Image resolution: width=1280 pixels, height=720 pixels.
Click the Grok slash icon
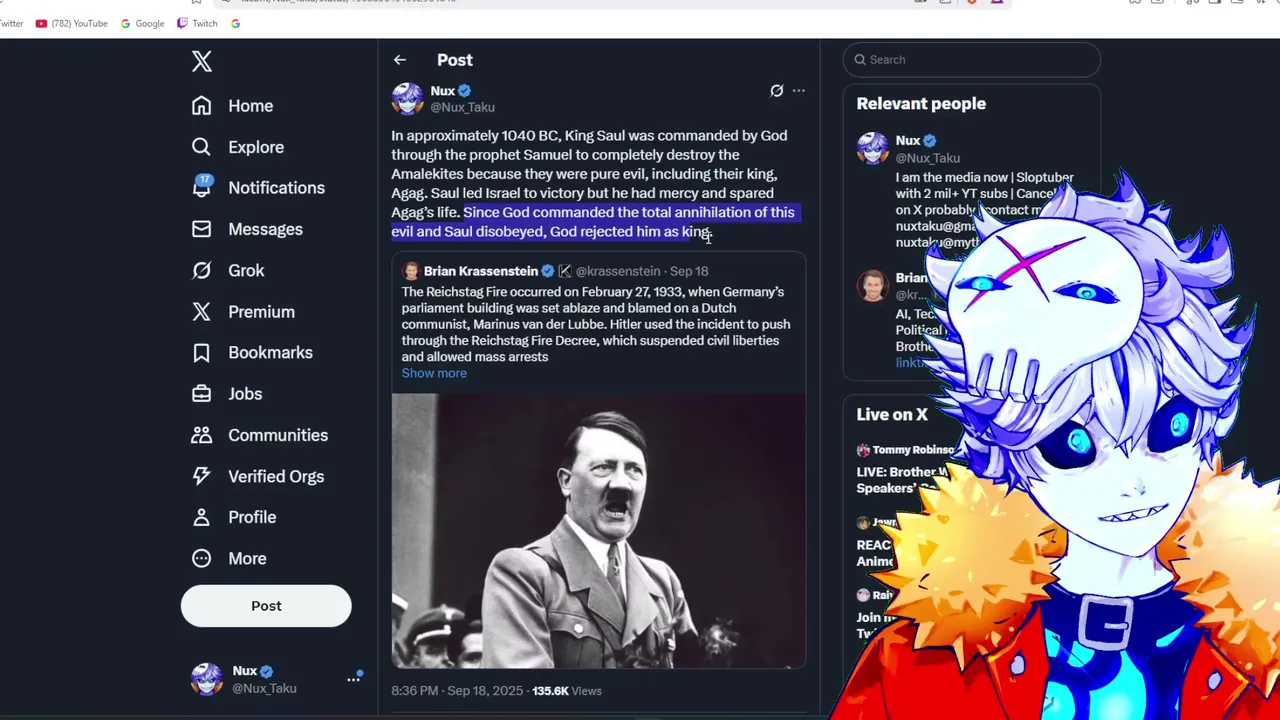[202, 270]
